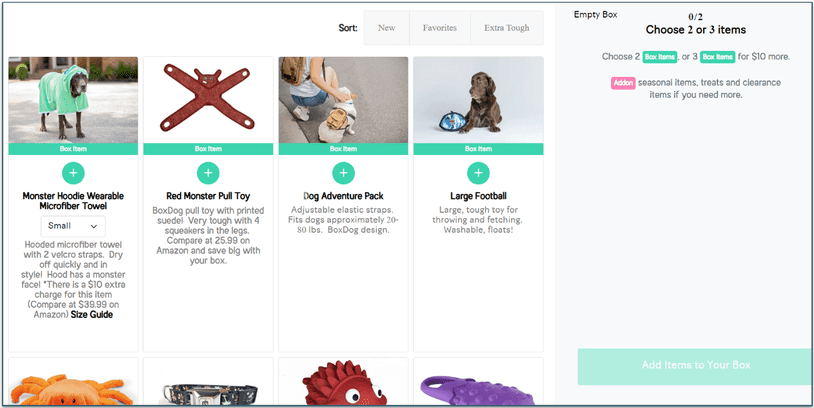Open the Size Guide link

pyautogui.click(x=90, y=314)
